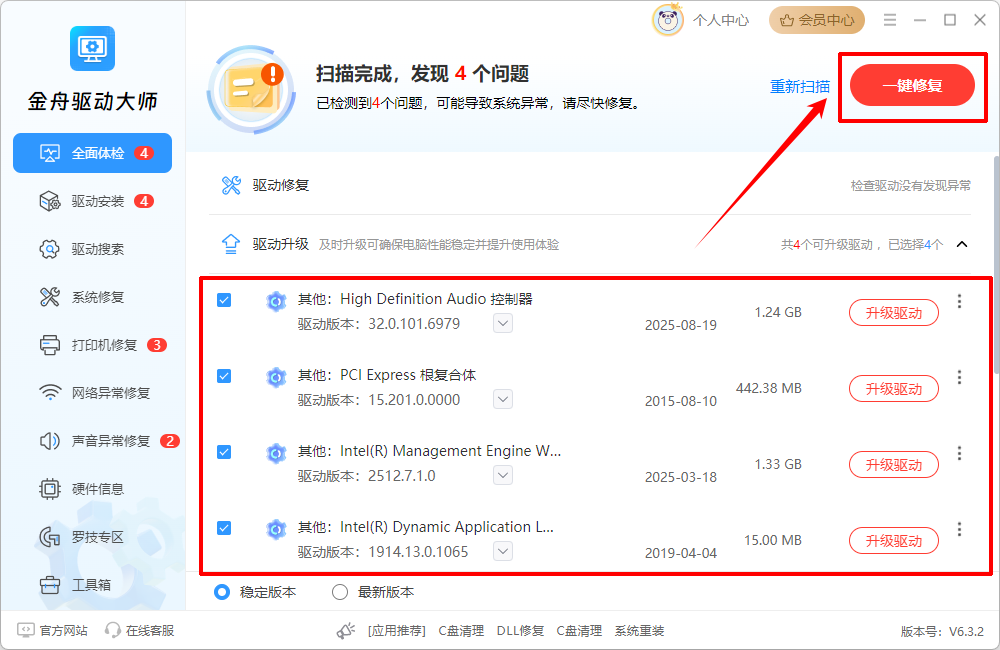Click the 驱动升级 upload arrow icon
The width and height of the screenshot is (1000, 650).
[231, 244]
